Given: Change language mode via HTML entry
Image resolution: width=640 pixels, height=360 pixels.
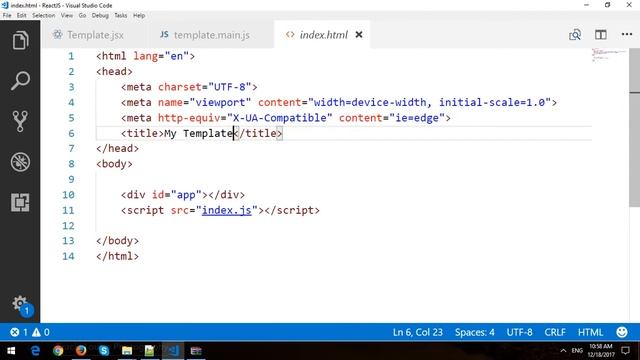Looking at the screenshot, I should point(590,332).
